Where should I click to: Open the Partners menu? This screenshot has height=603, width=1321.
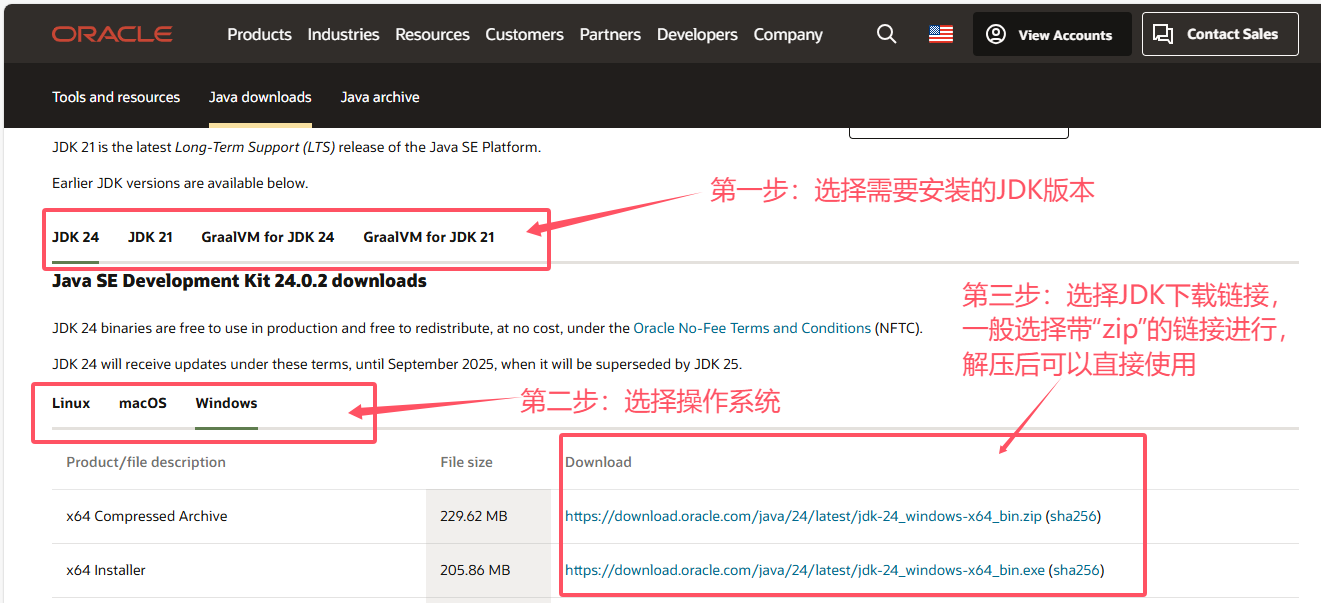click(x=610, y=34)
